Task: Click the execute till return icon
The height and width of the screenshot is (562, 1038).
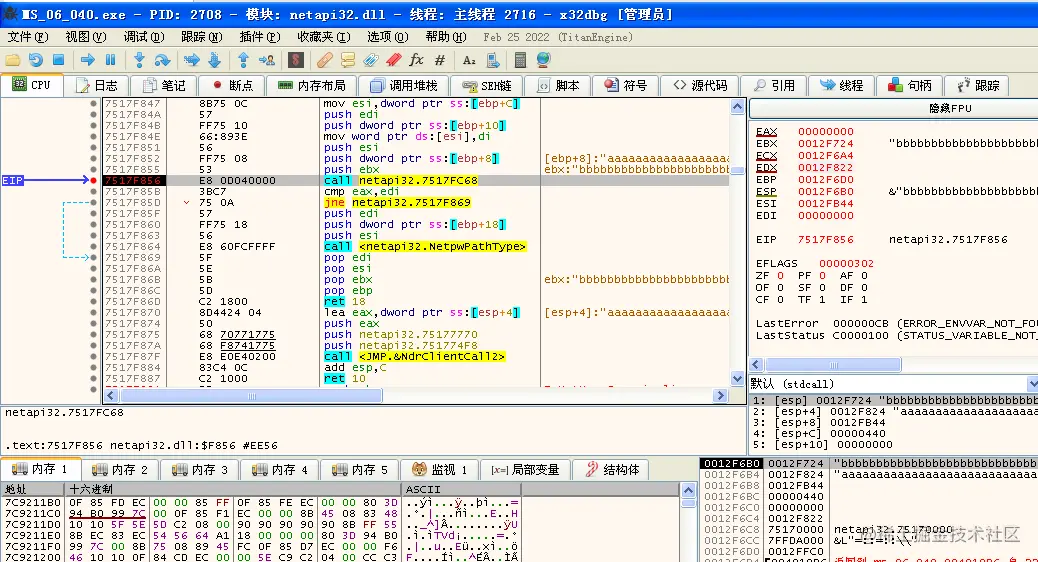Action: (x=243, y=60)
